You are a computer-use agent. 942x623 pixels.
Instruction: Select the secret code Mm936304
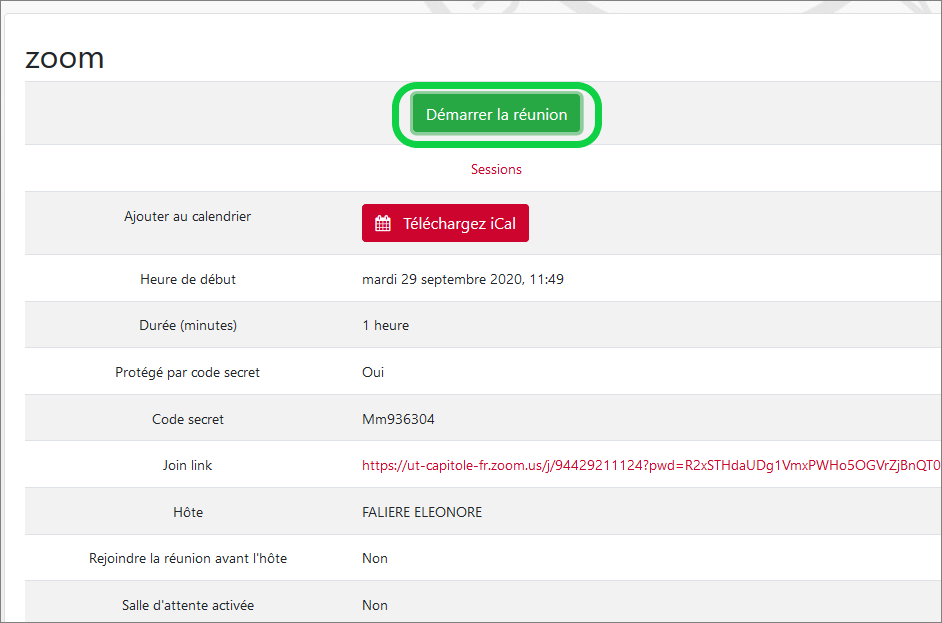point(398,419)
